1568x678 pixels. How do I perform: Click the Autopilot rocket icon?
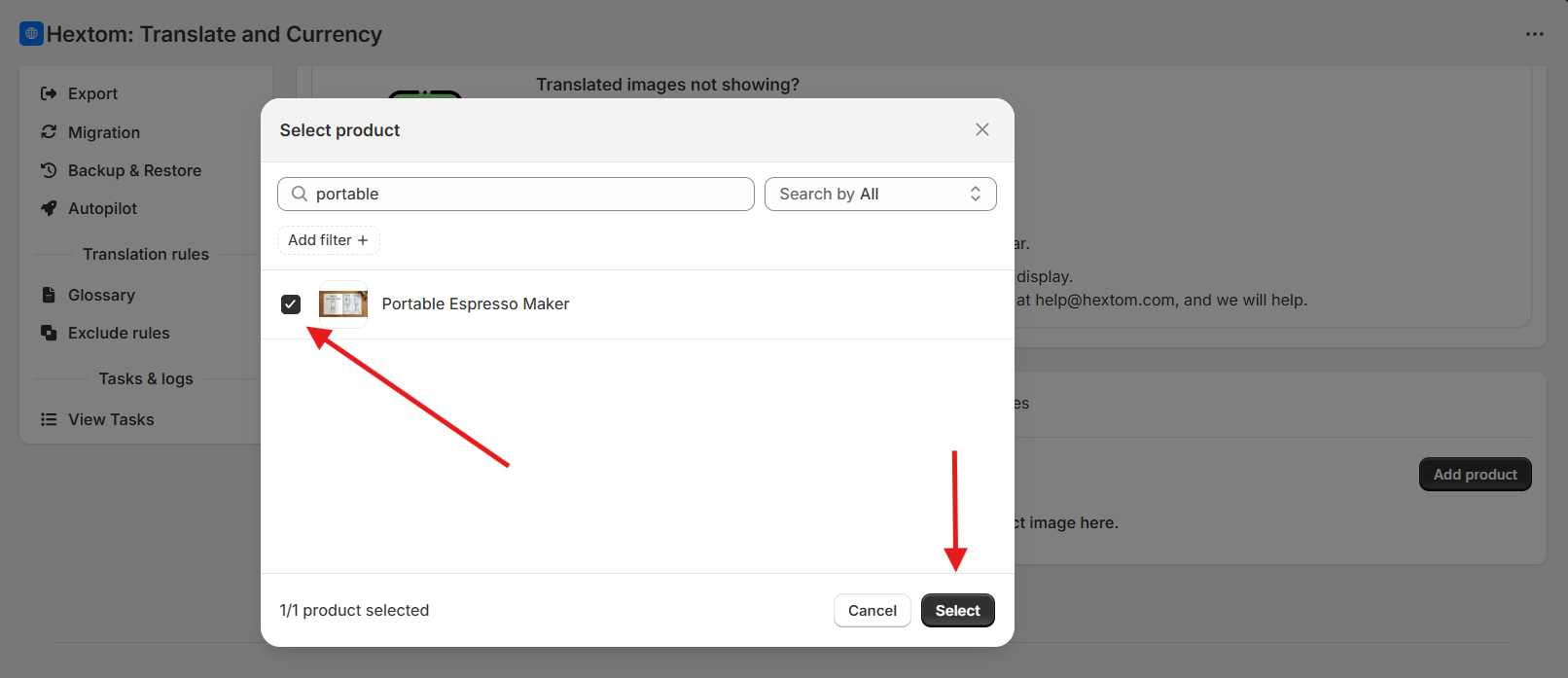[x=49, y=208]
